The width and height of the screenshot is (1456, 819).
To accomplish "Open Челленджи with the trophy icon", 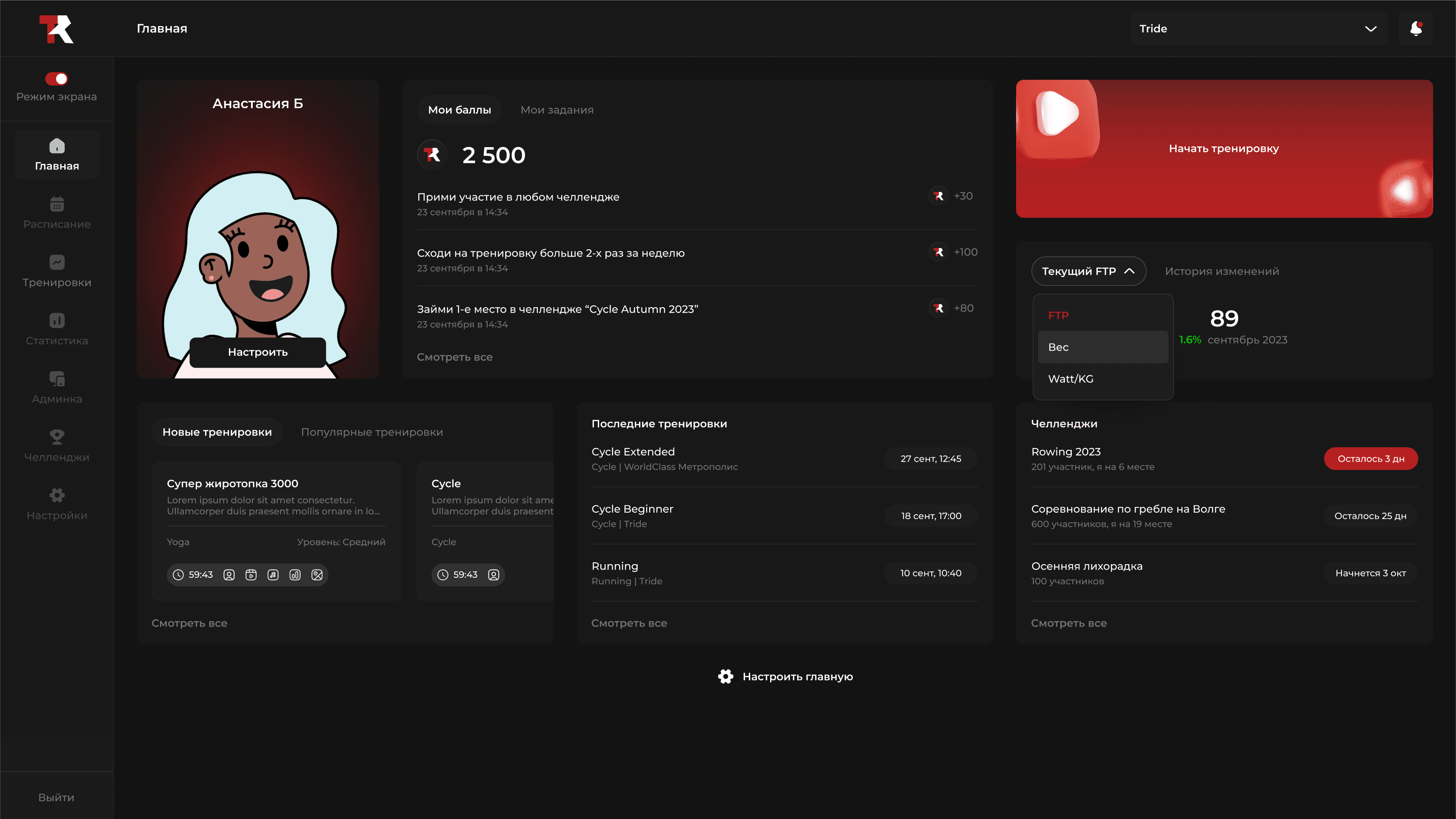I will click(x=57, y=437).
